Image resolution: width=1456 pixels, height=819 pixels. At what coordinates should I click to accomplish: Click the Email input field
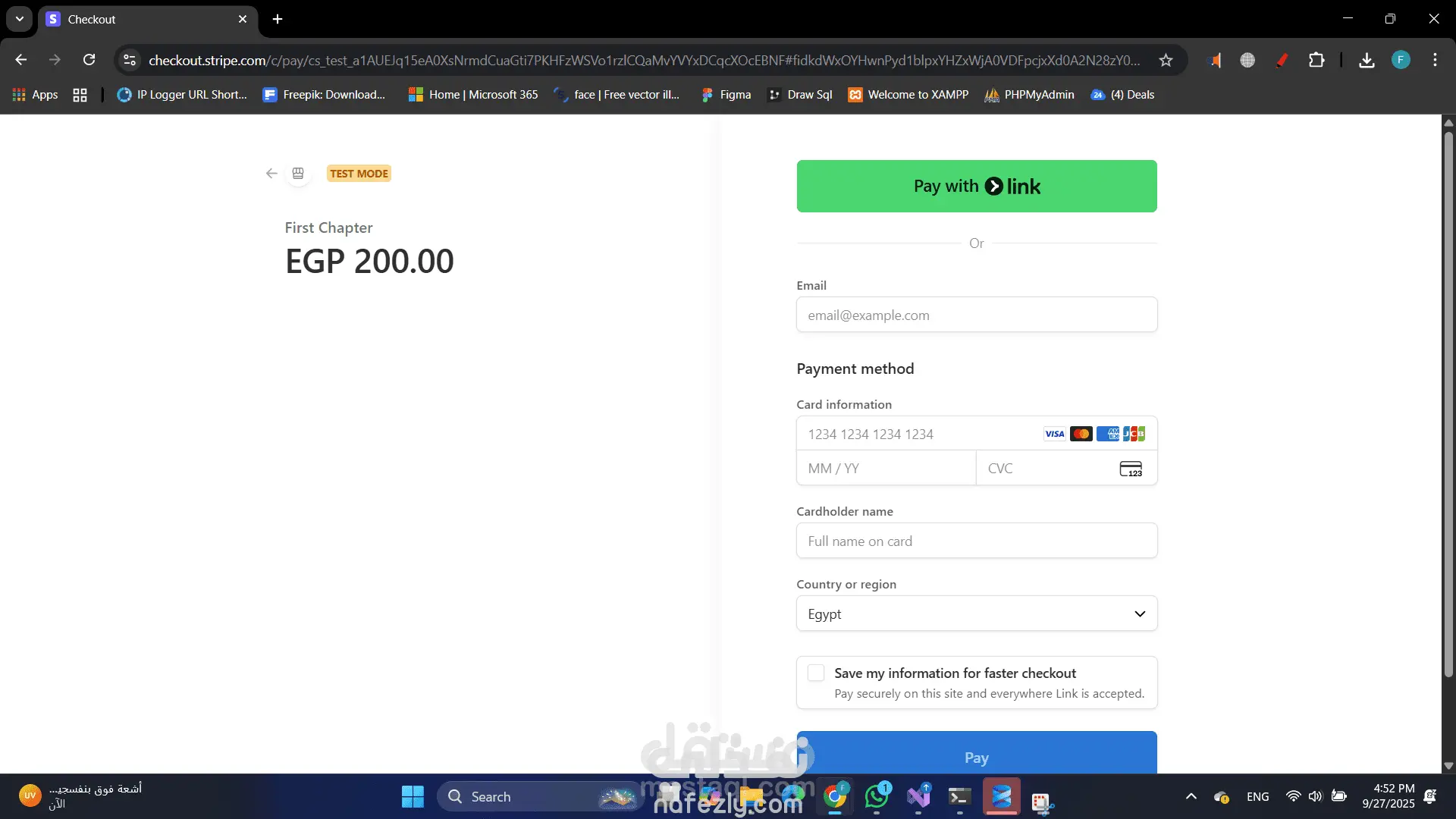tap(977, 315)
